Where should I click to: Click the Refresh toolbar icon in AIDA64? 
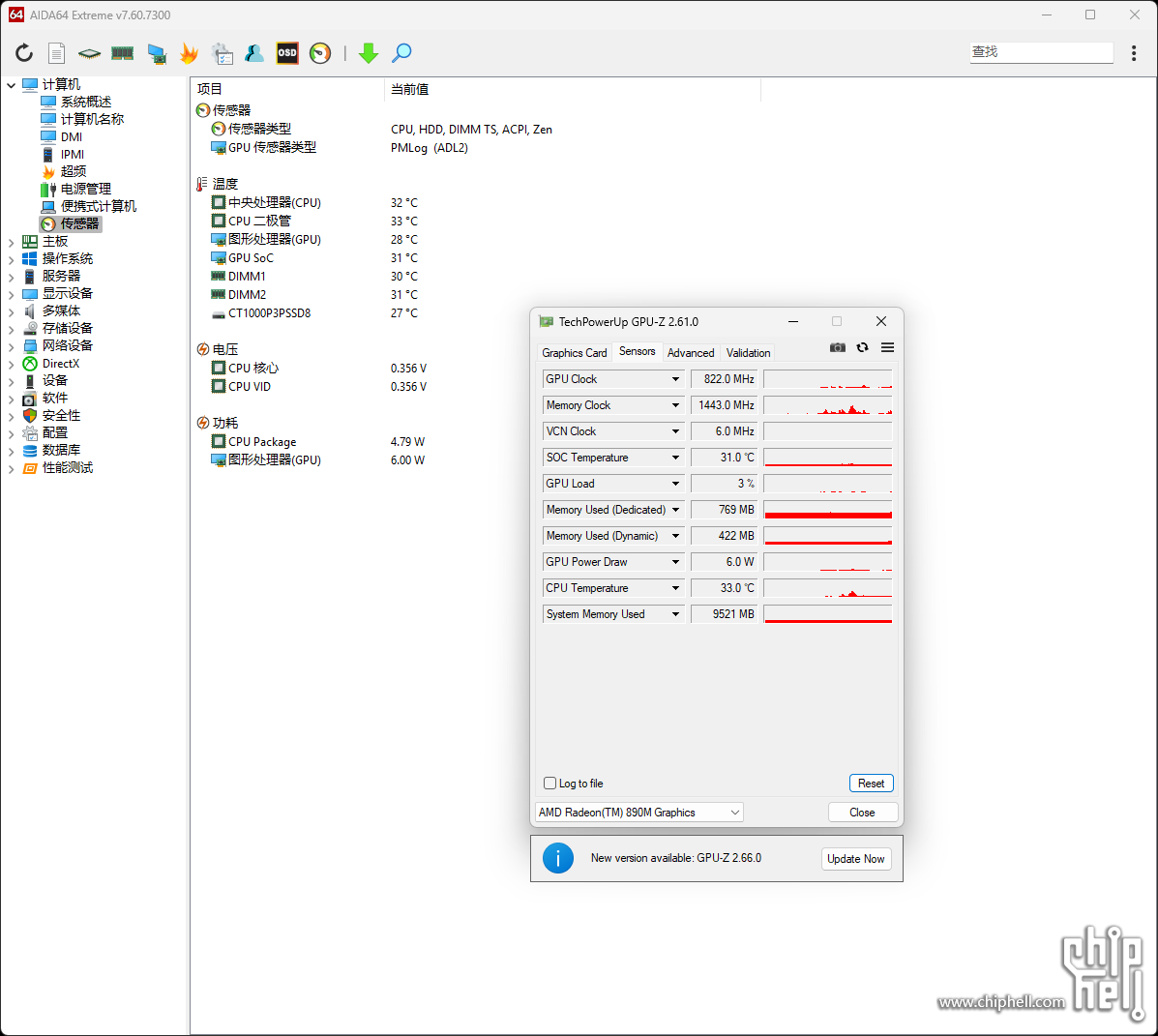[x=23, y=53]
